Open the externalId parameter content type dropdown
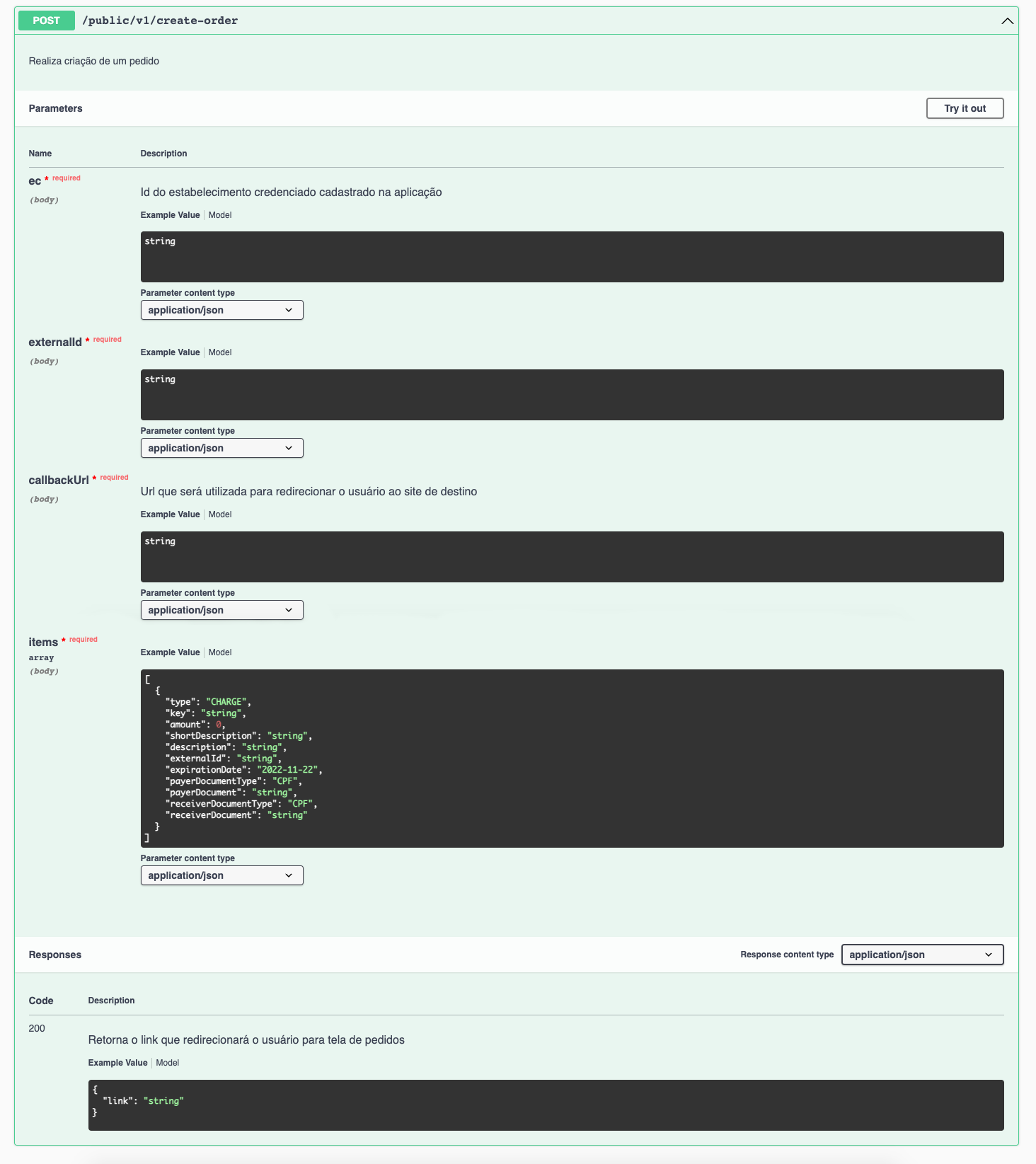 pyautogui.click(x=221, y=448)
